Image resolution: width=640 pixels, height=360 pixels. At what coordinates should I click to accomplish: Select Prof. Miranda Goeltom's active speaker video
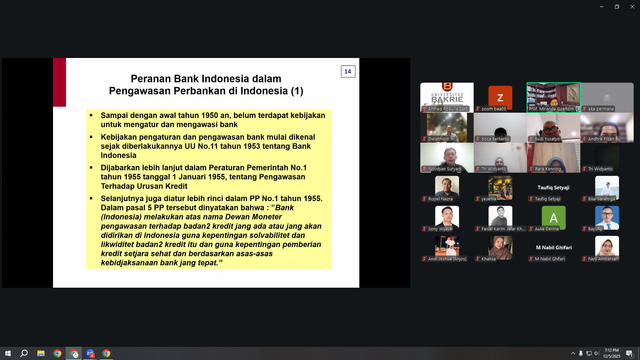coord(553,97)
